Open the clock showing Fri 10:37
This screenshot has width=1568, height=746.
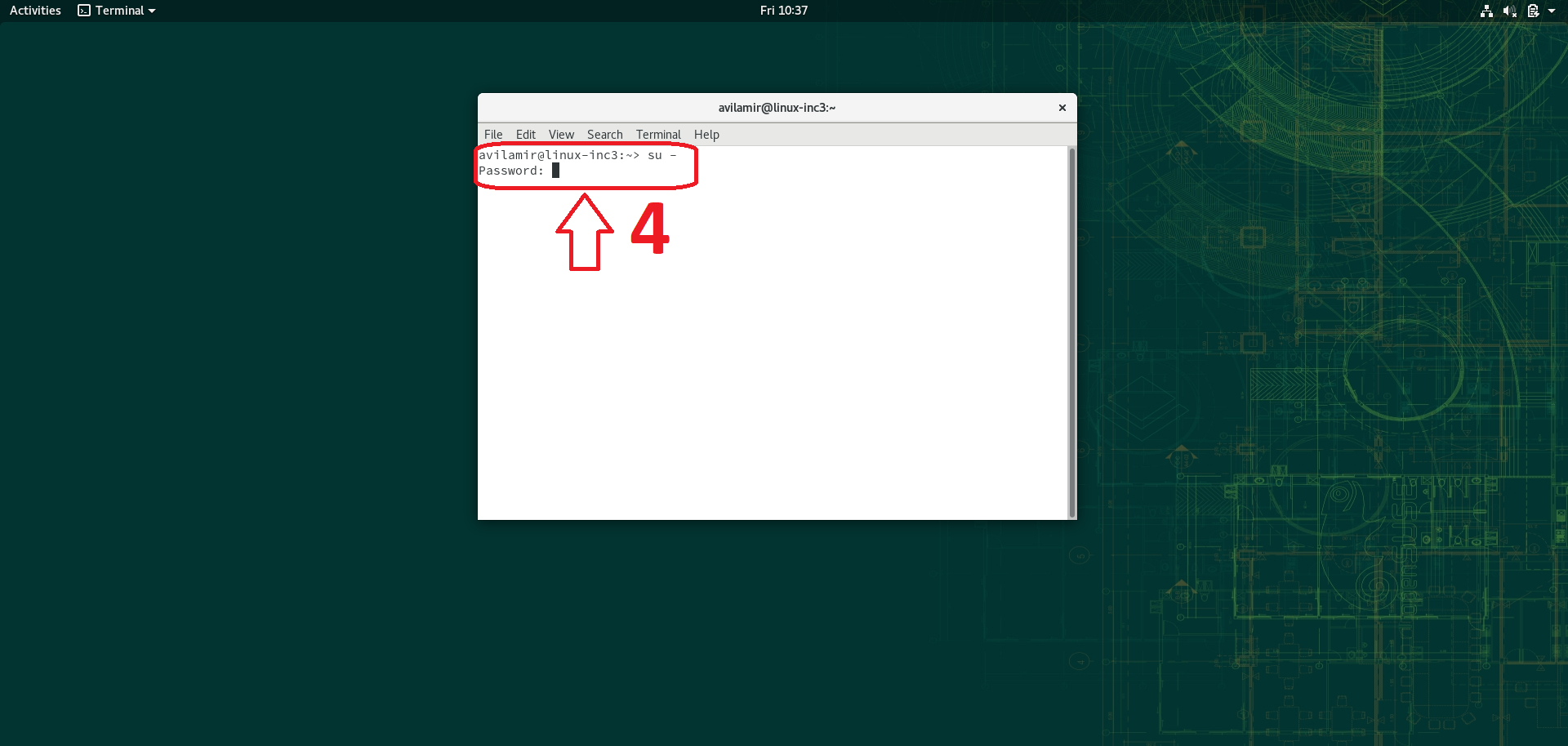(x=783, y=11)
